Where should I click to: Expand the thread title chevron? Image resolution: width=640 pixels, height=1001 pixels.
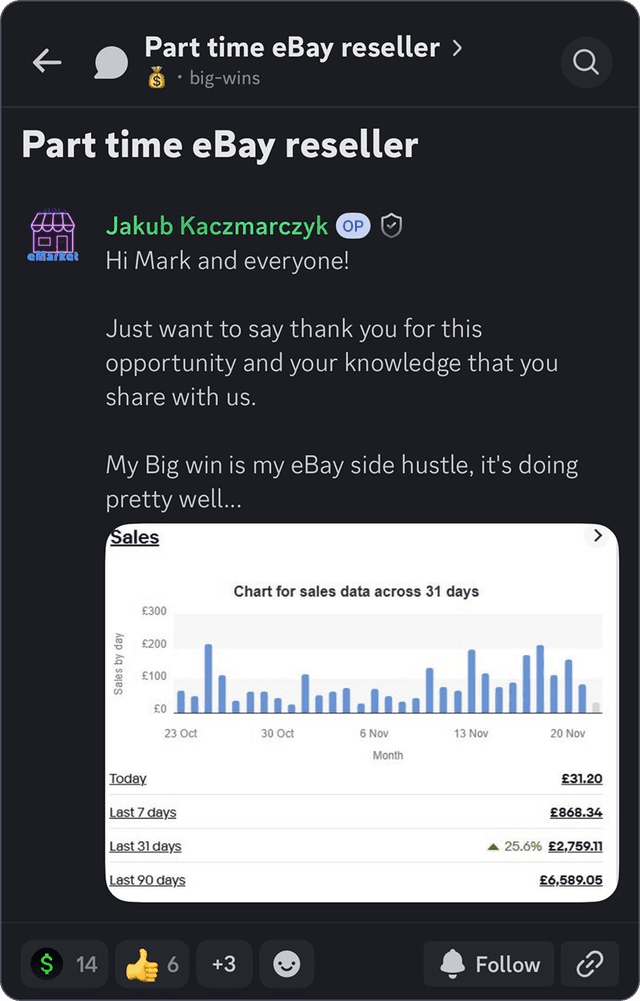point(457,46)
